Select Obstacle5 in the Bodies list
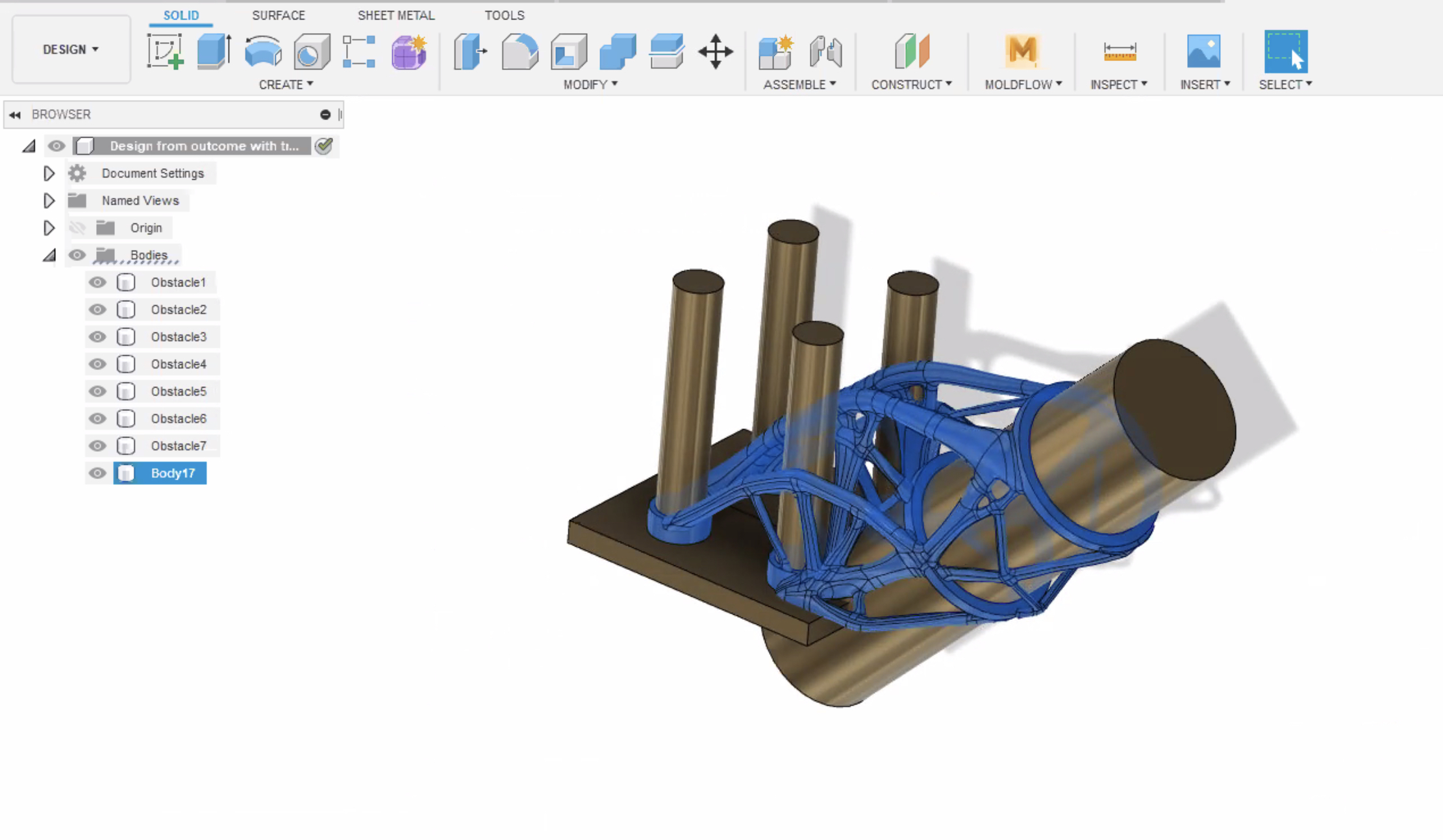 click(179, 391)
